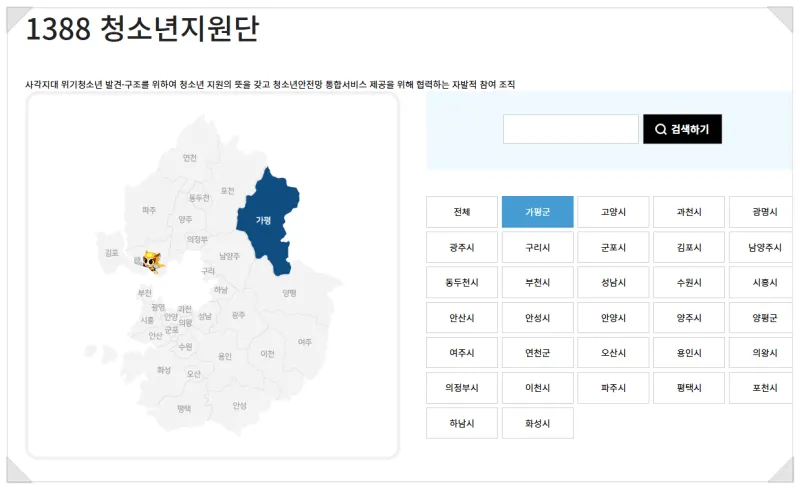Image resolution: width=800 pixels, height=489 pixels.
Task: Choose 고양시 from the city list
Action: pyautogui.click(x=613, y=212)
